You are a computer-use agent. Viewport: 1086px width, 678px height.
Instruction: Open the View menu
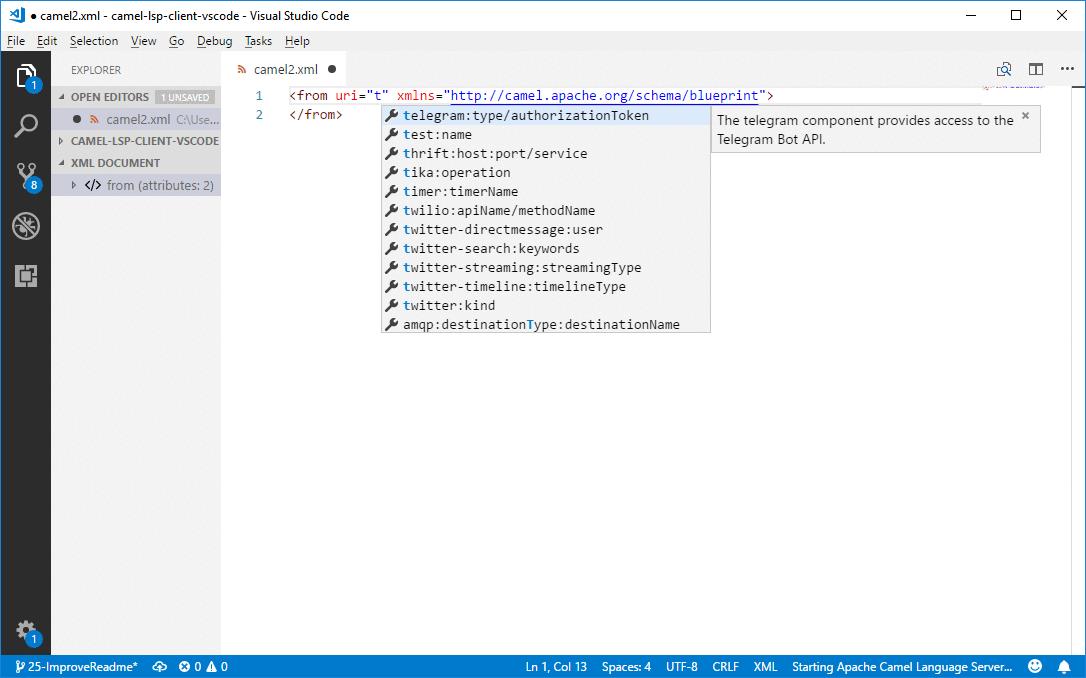tap(143, 41)
